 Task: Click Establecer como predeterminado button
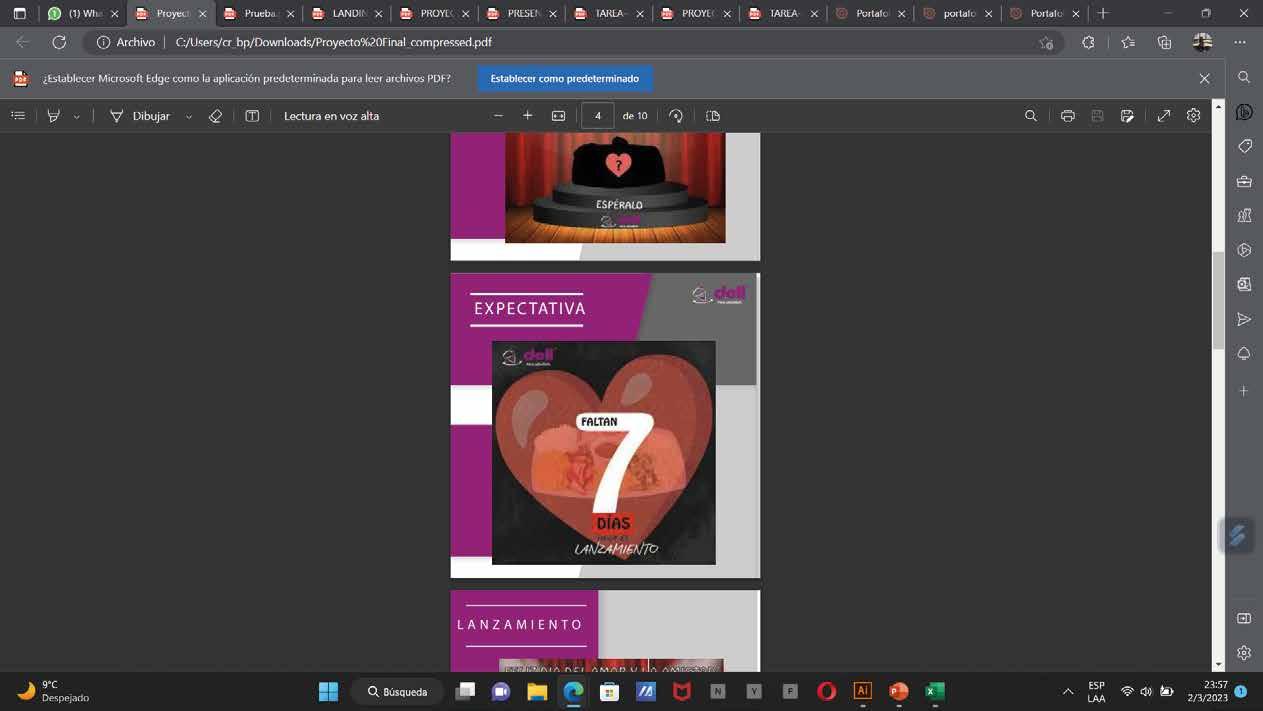[565, 78]
